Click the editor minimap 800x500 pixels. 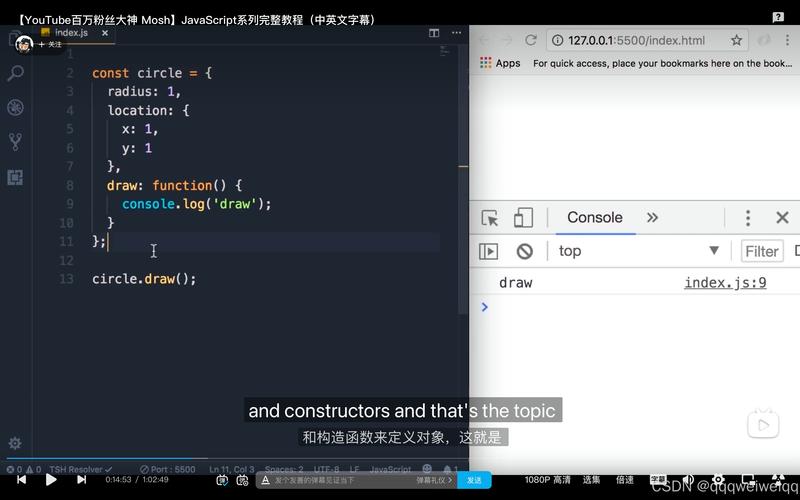pos(444,51)
